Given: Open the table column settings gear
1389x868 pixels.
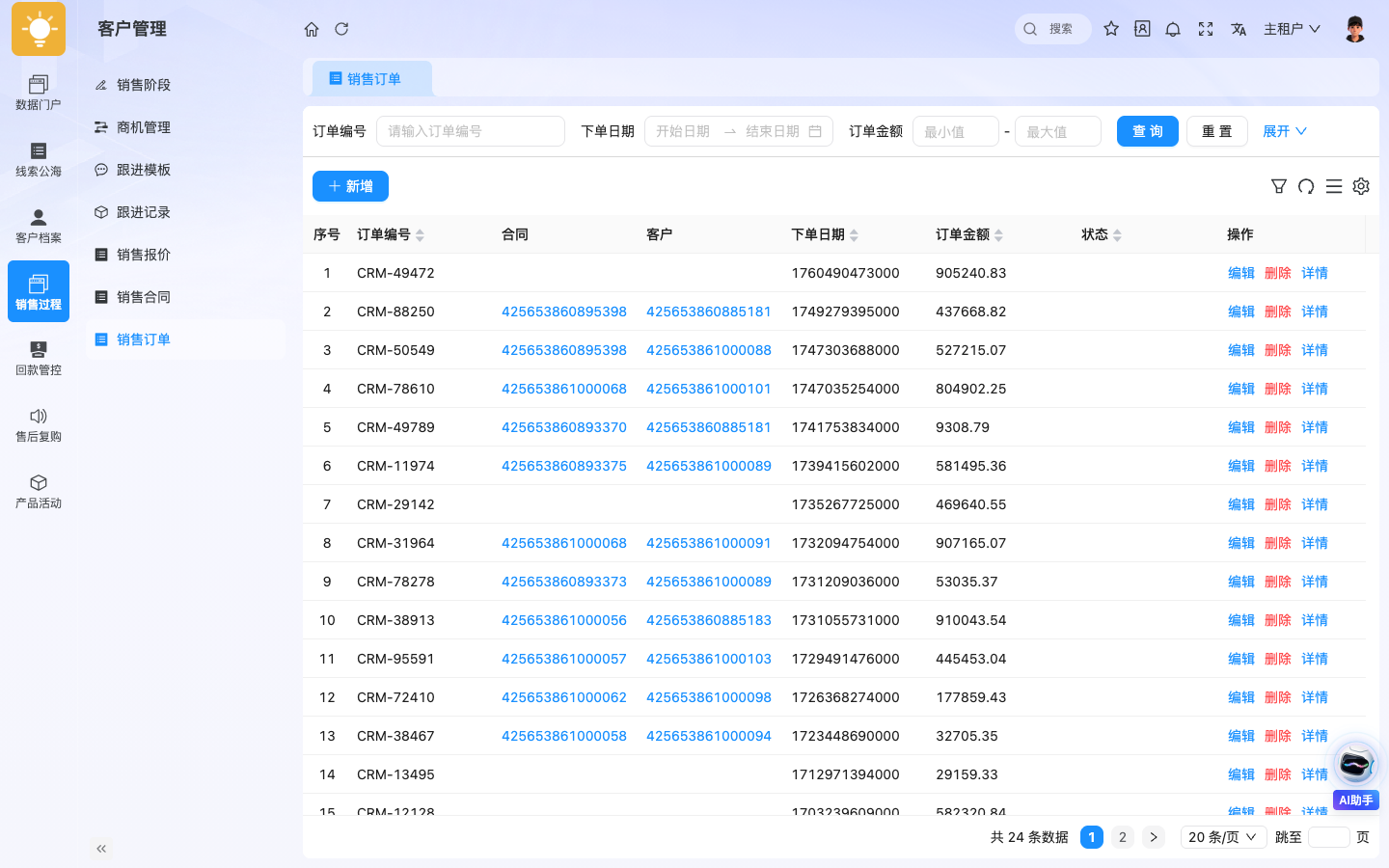Looking at the screenshot, I should tap(1361, 186).
